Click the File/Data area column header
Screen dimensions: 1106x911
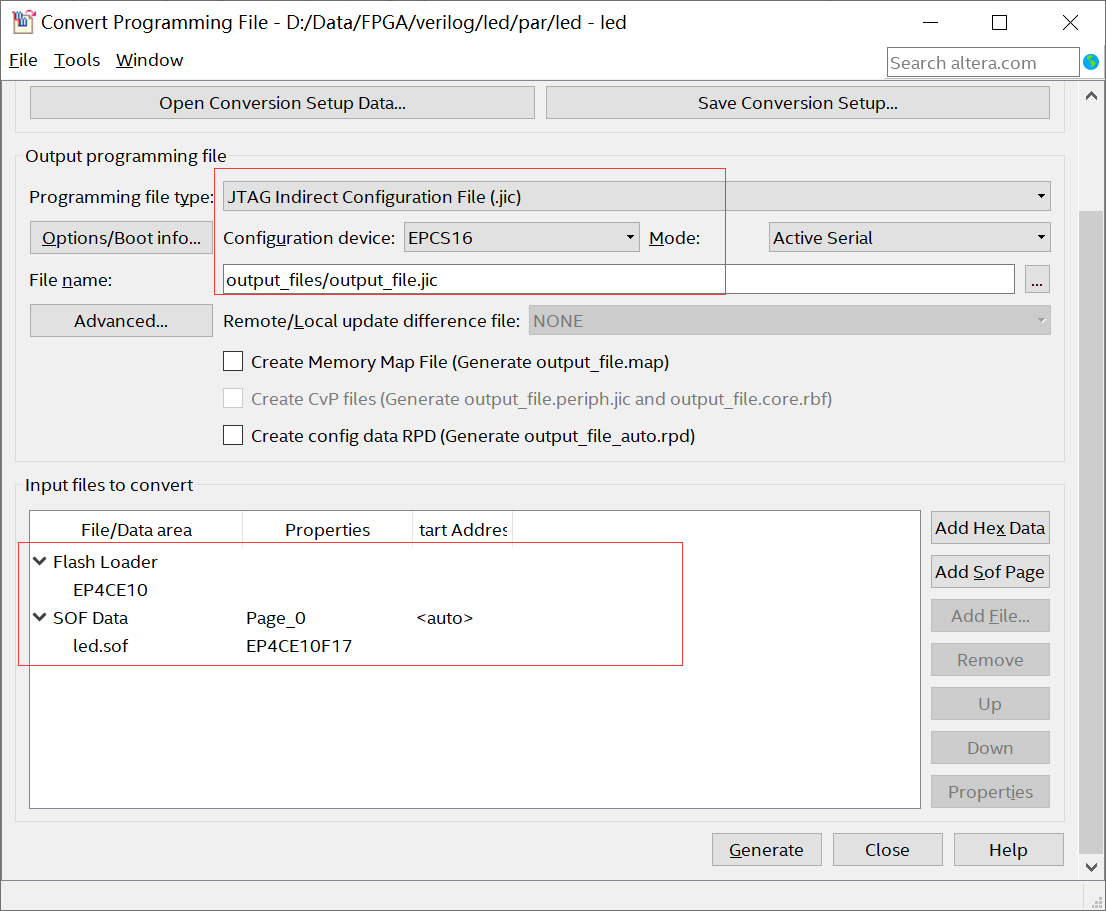[x=136, y=530]
